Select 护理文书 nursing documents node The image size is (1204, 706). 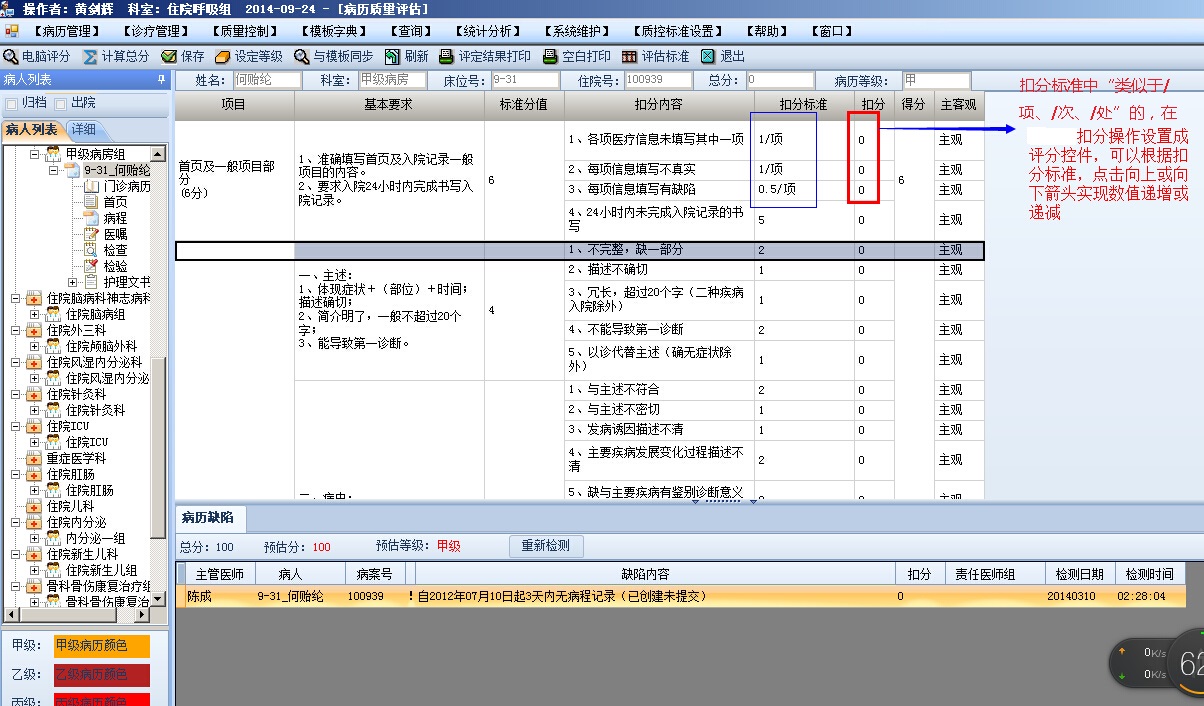[x=126, y=282]
